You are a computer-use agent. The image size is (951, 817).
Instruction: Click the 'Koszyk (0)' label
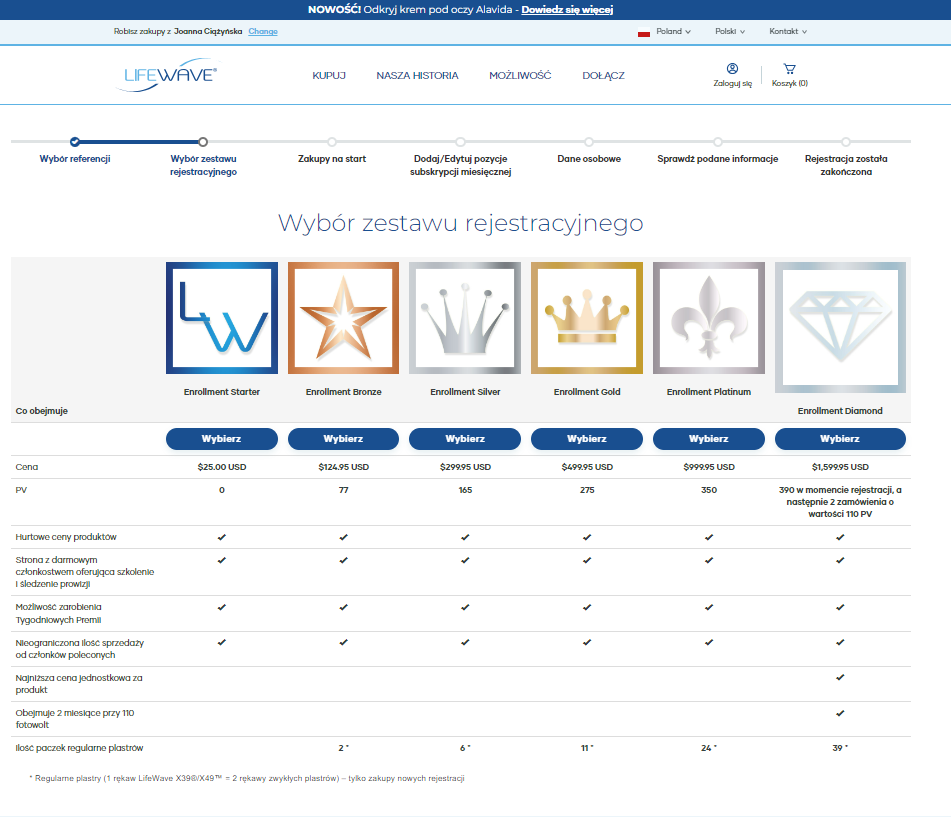(x=790, y=84)
